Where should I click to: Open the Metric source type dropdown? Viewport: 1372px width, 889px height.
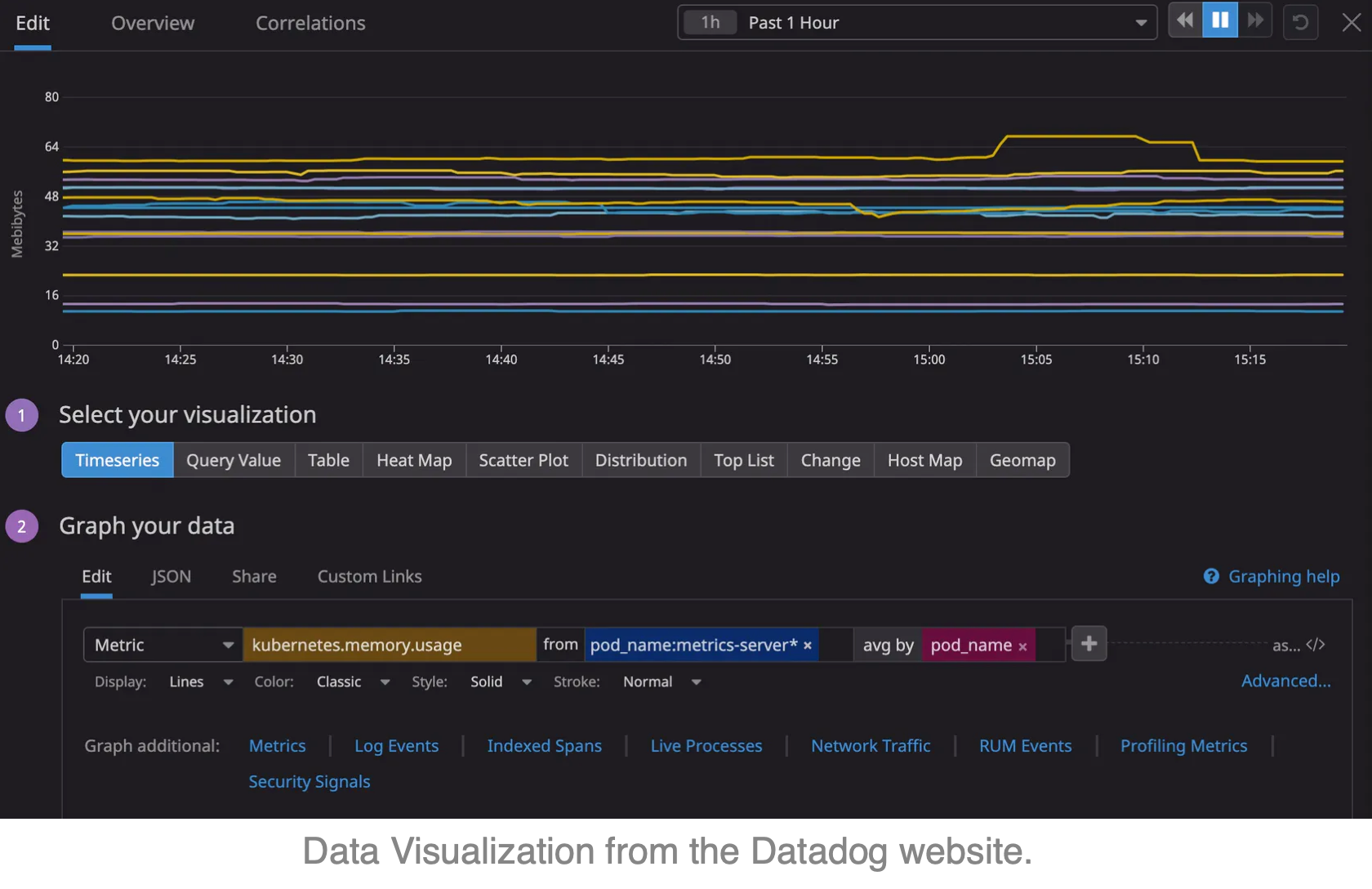[163, 645]
